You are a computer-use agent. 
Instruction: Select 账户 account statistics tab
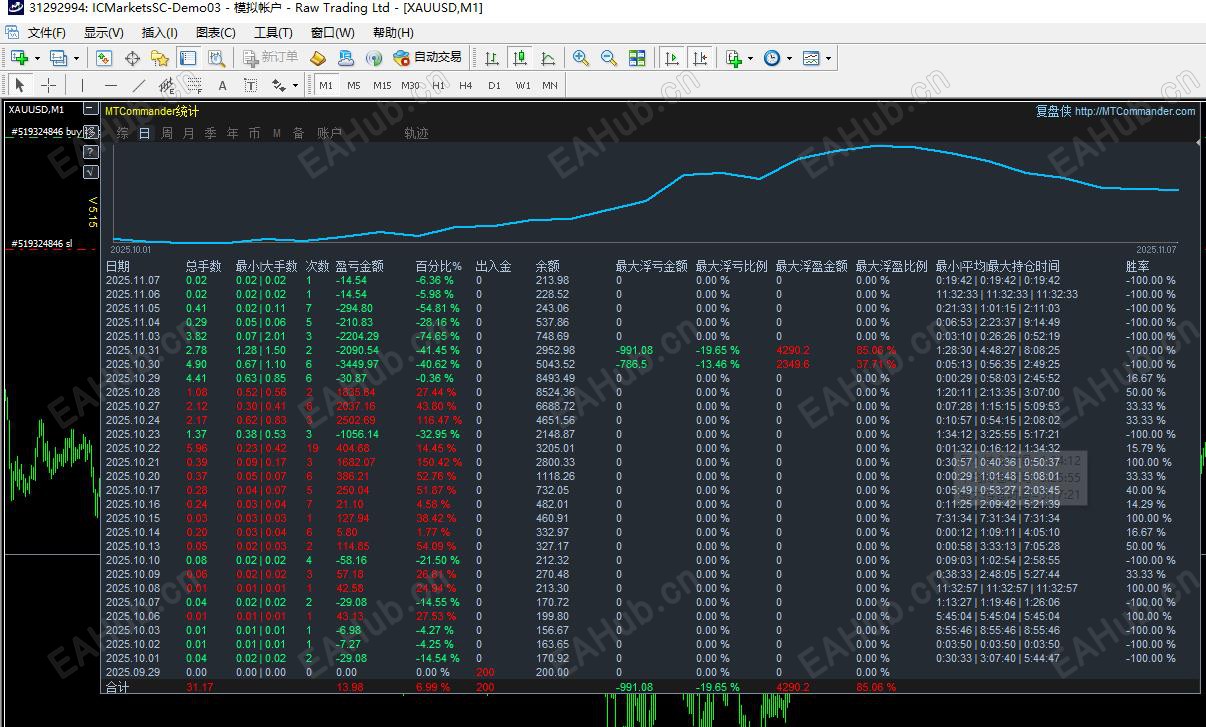point(329,133)
